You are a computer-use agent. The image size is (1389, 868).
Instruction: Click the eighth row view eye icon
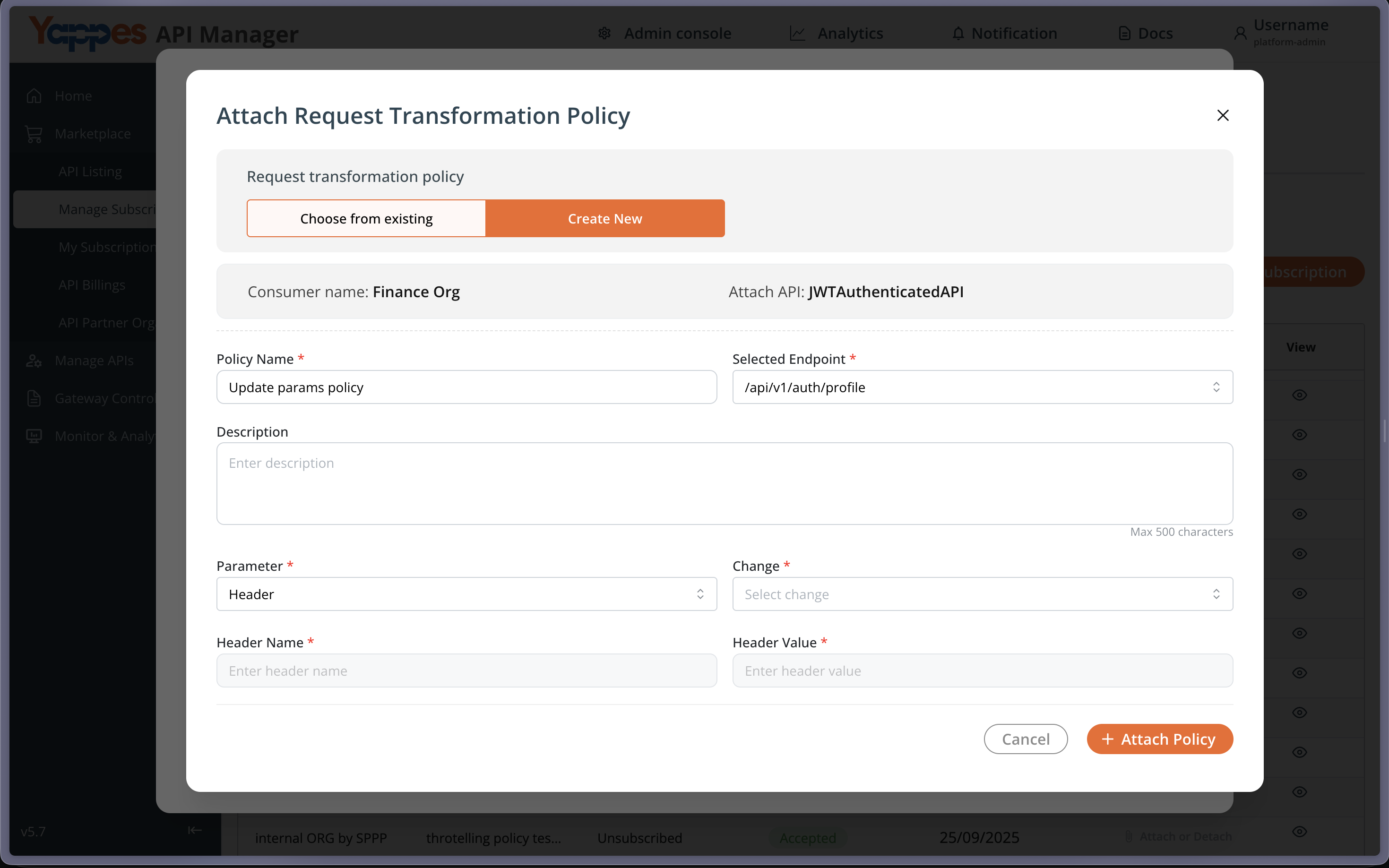1299,672
